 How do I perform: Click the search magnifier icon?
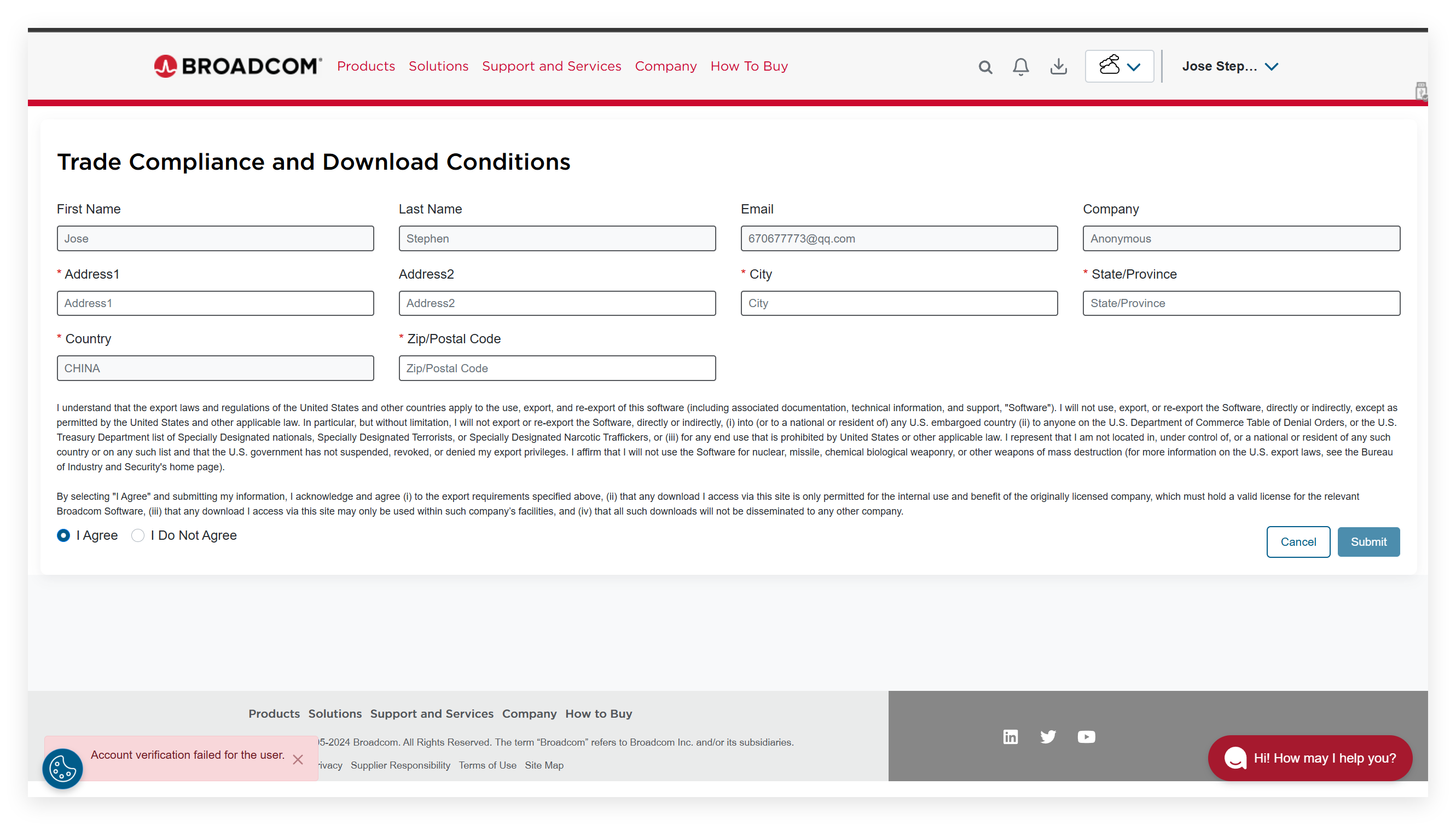point(985,67)
